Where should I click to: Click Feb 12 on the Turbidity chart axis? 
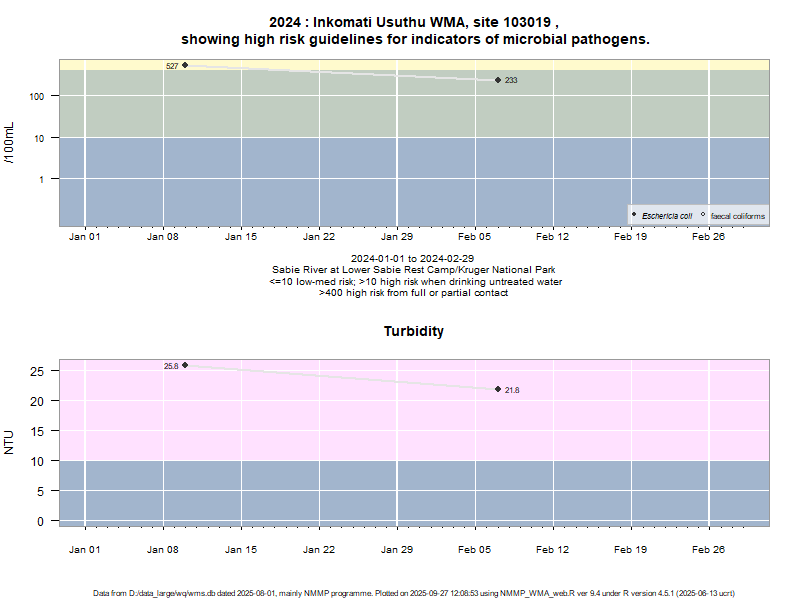553,549
